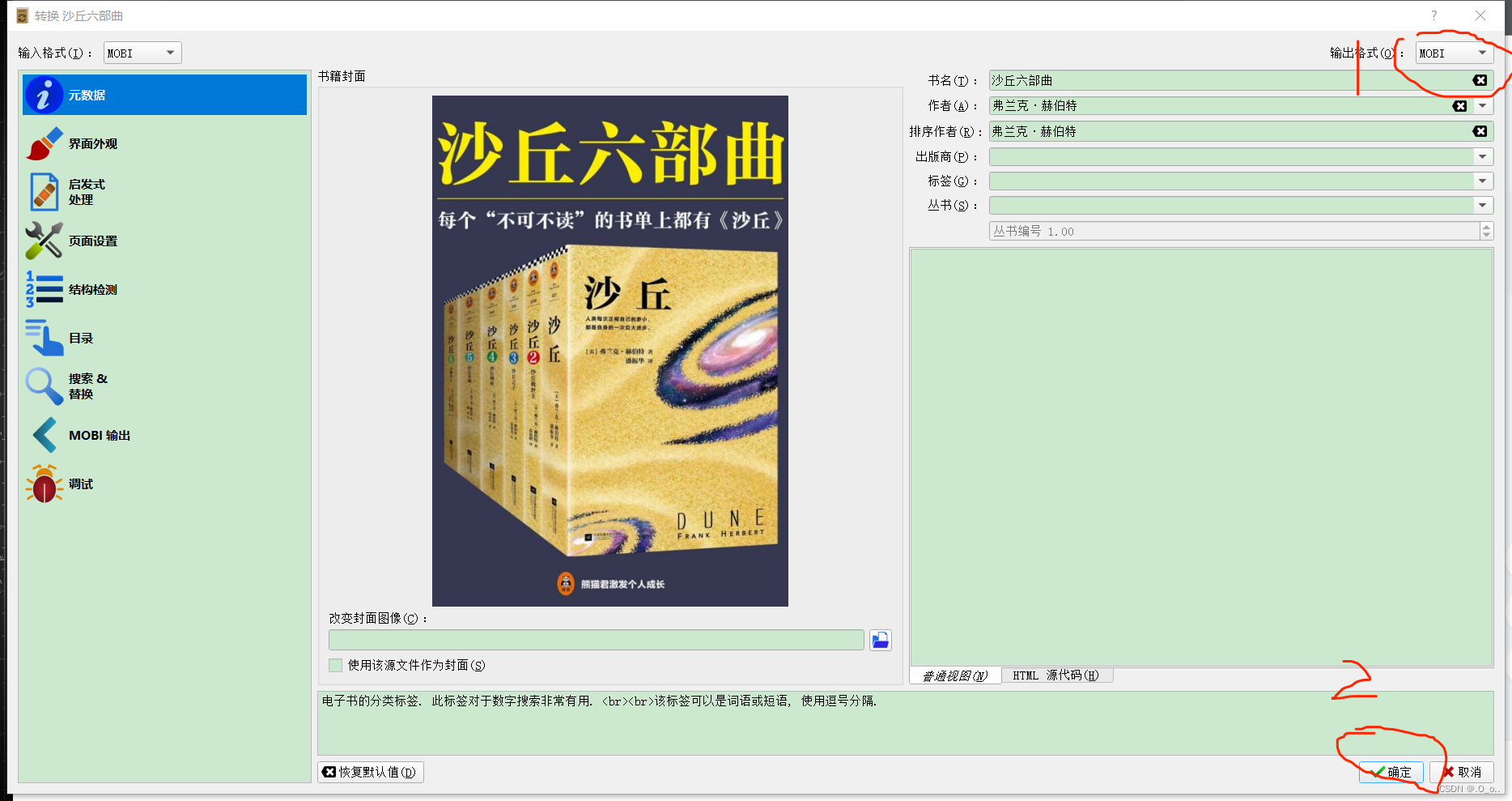Switch to the HTML 源代码 source tab
Screen dimensions: 1512x801
pos(1056,675)
